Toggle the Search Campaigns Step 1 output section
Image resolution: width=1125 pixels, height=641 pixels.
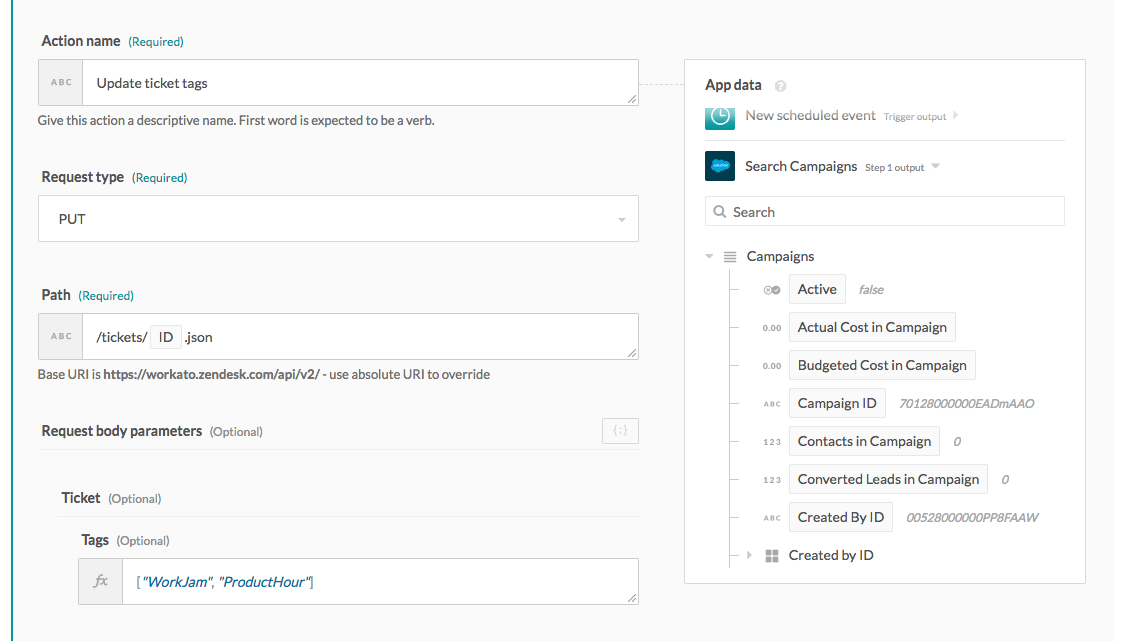(936, 166)
